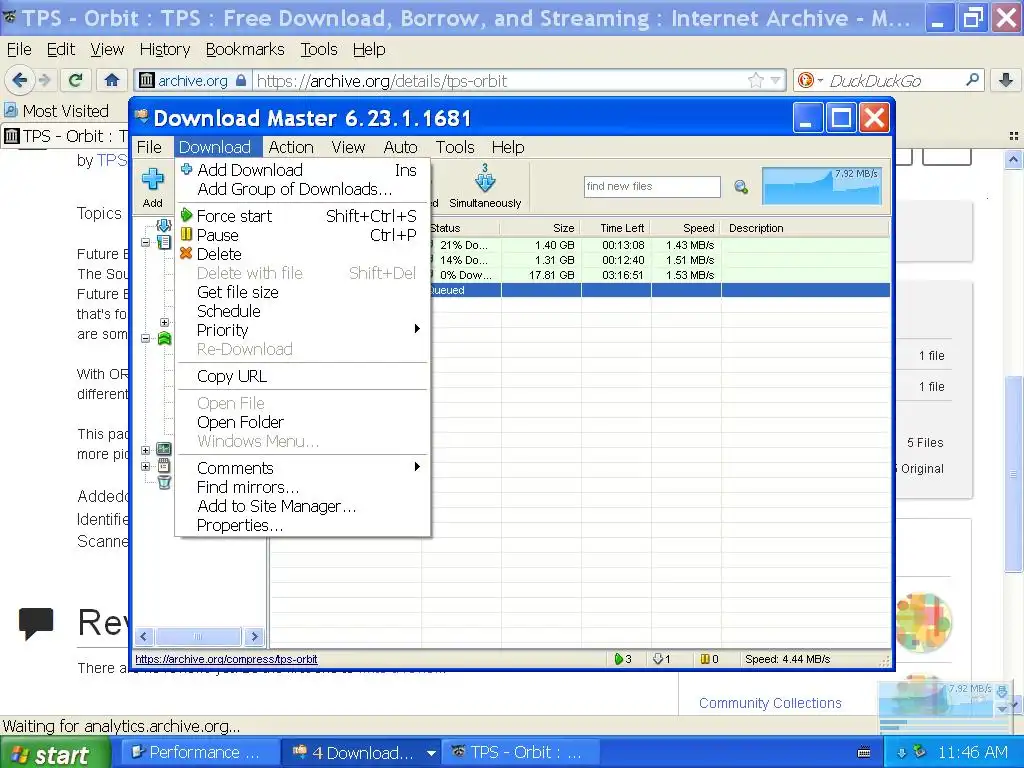Screen dimensions: 1024x768
Task: Switch to TPS - Orbit taskbar button
Action: [520, 752]
